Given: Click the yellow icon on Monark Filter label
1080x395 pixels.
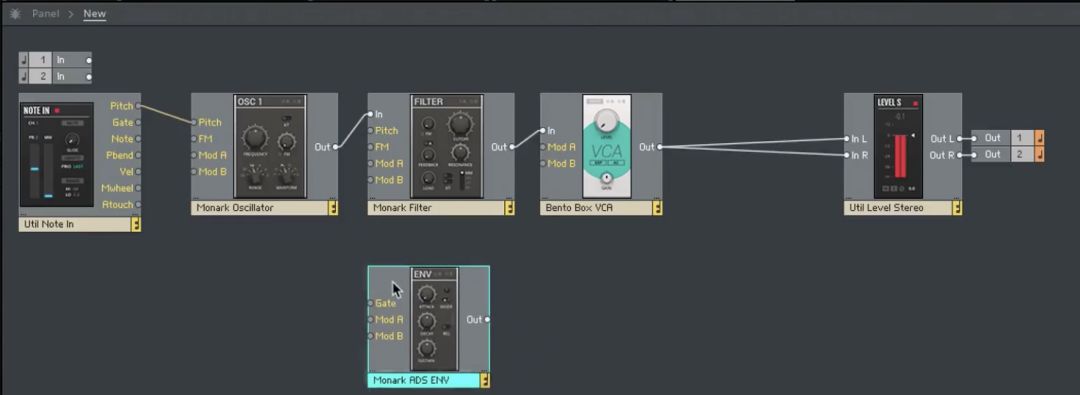Looking at the screenshot, I should 509,208.
